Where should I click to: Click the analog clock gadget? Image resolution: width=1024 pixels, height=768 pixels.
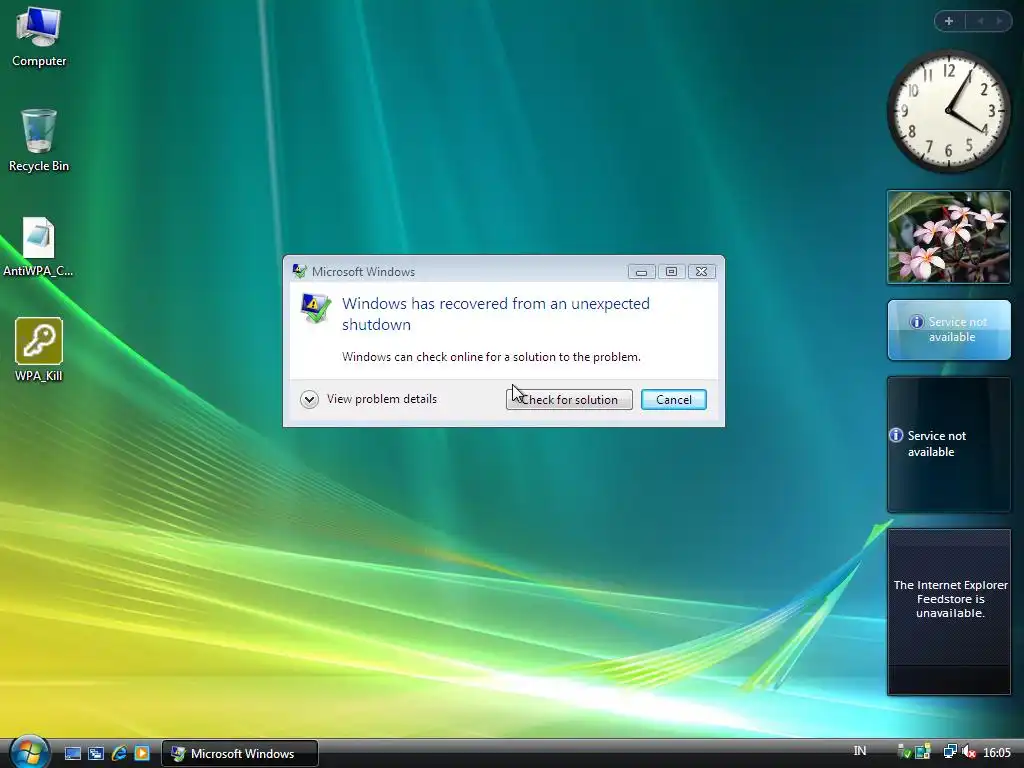tap(948, 111)
